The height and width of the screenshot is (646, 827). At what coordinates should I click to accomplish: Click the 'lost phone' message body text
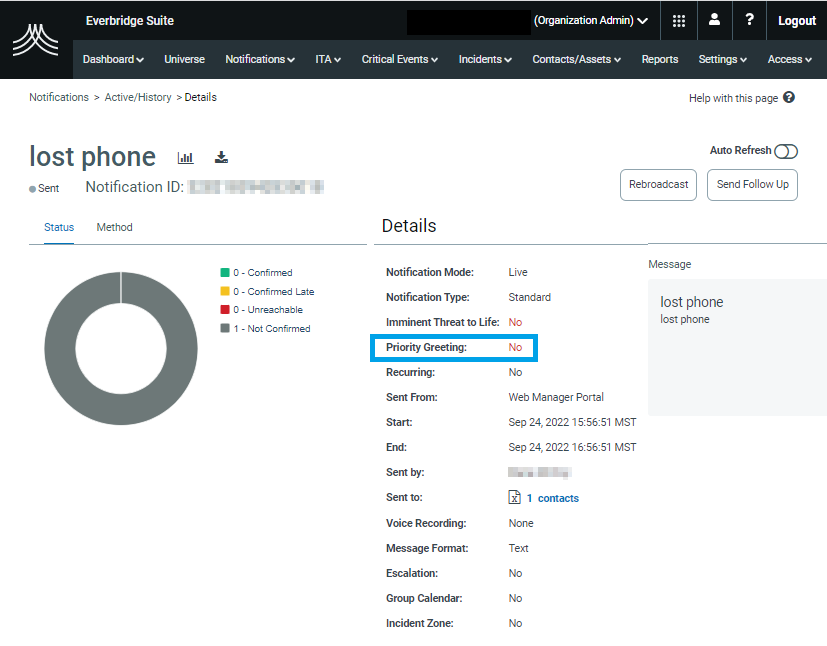[685, 320]
